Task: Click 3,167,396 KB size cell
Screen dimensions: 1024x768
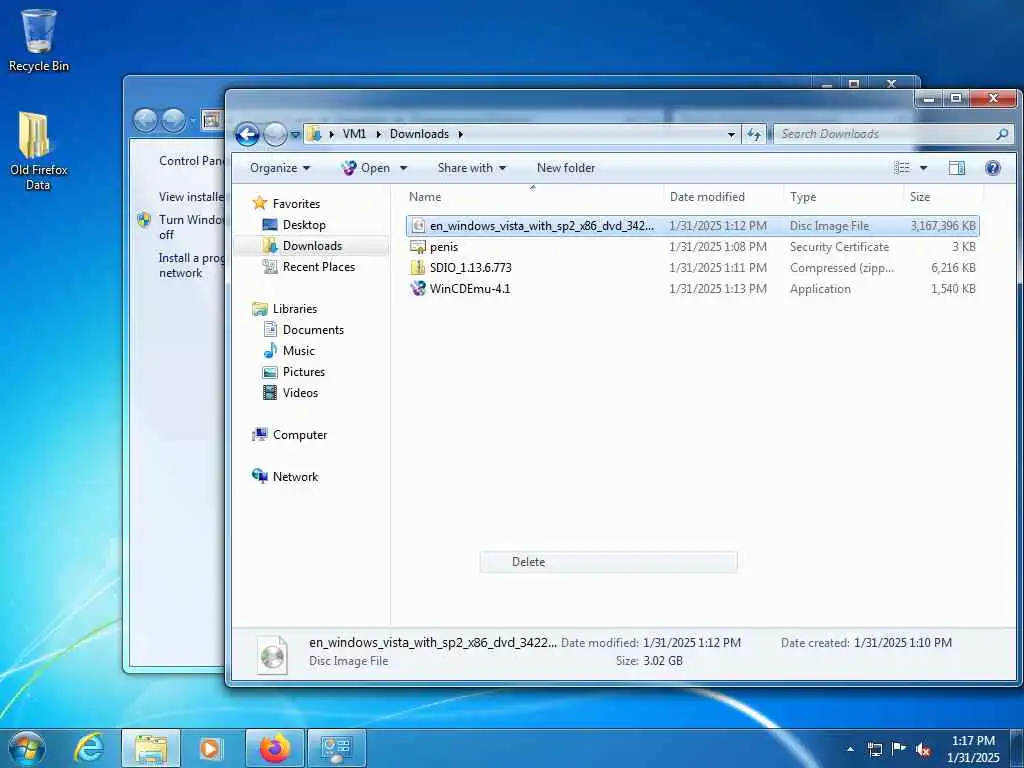Action: 942,226
